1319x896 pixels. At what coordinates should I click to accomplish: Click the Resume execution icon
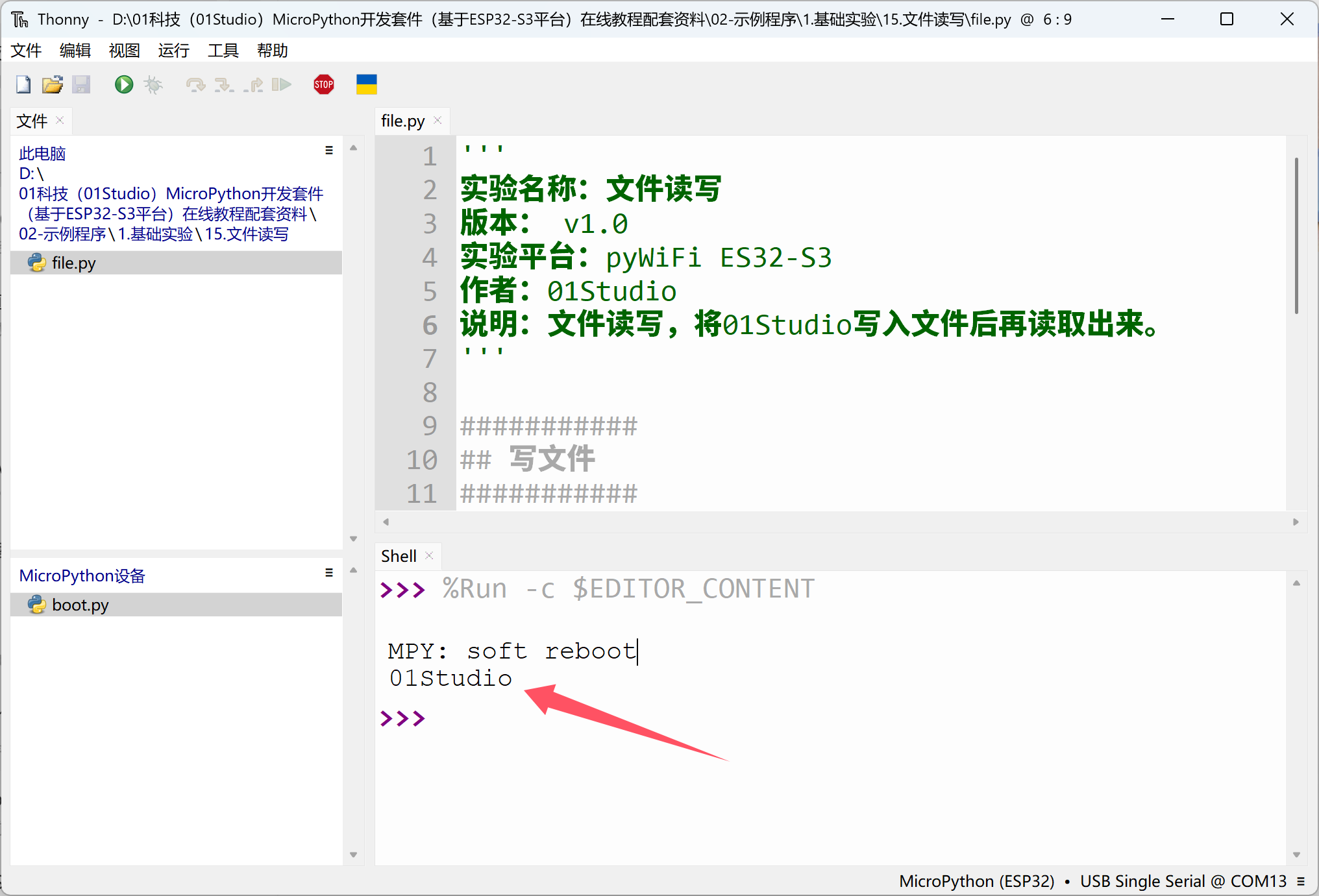point(282,85)
